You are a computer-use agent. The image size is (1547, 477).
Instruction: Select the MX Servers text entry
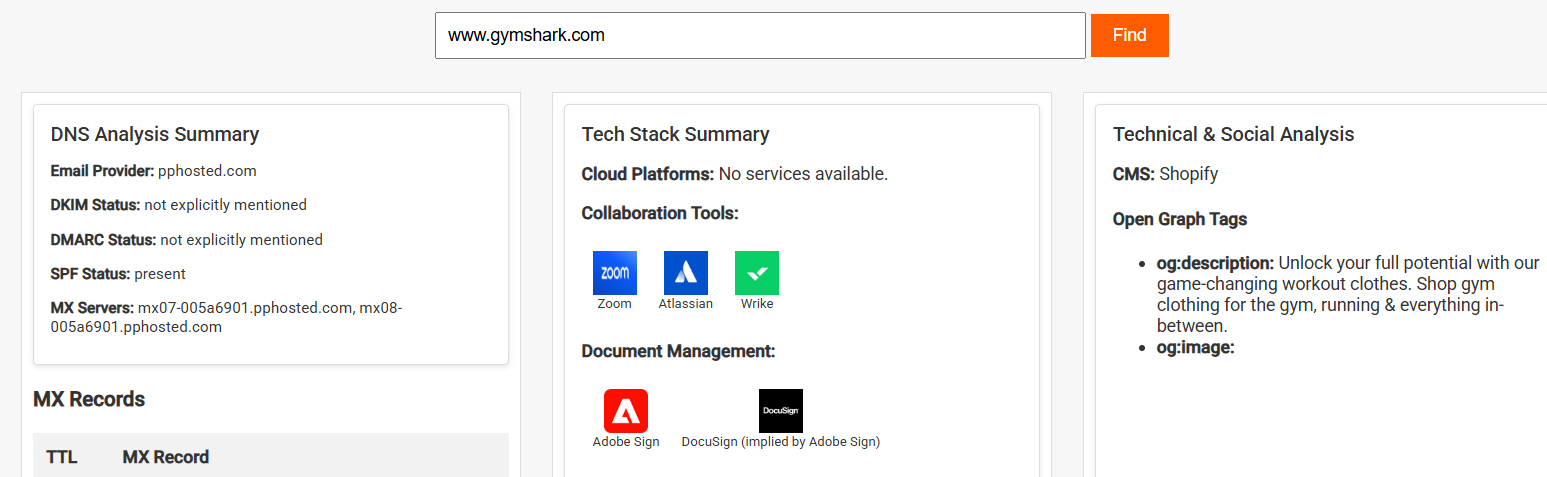(x=226, y=317)
